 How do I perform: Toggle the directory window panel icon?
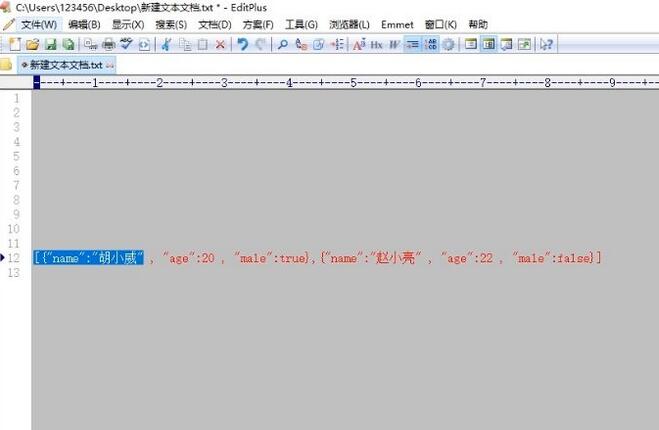(x=471, y=44)
